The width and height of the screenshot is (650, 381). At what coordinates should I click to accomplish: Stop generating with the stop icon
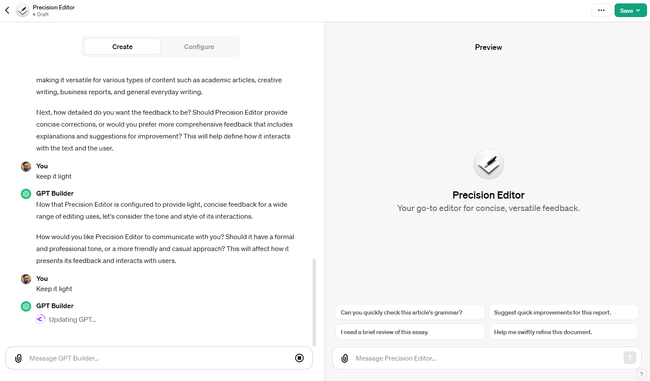coord(299,358)
